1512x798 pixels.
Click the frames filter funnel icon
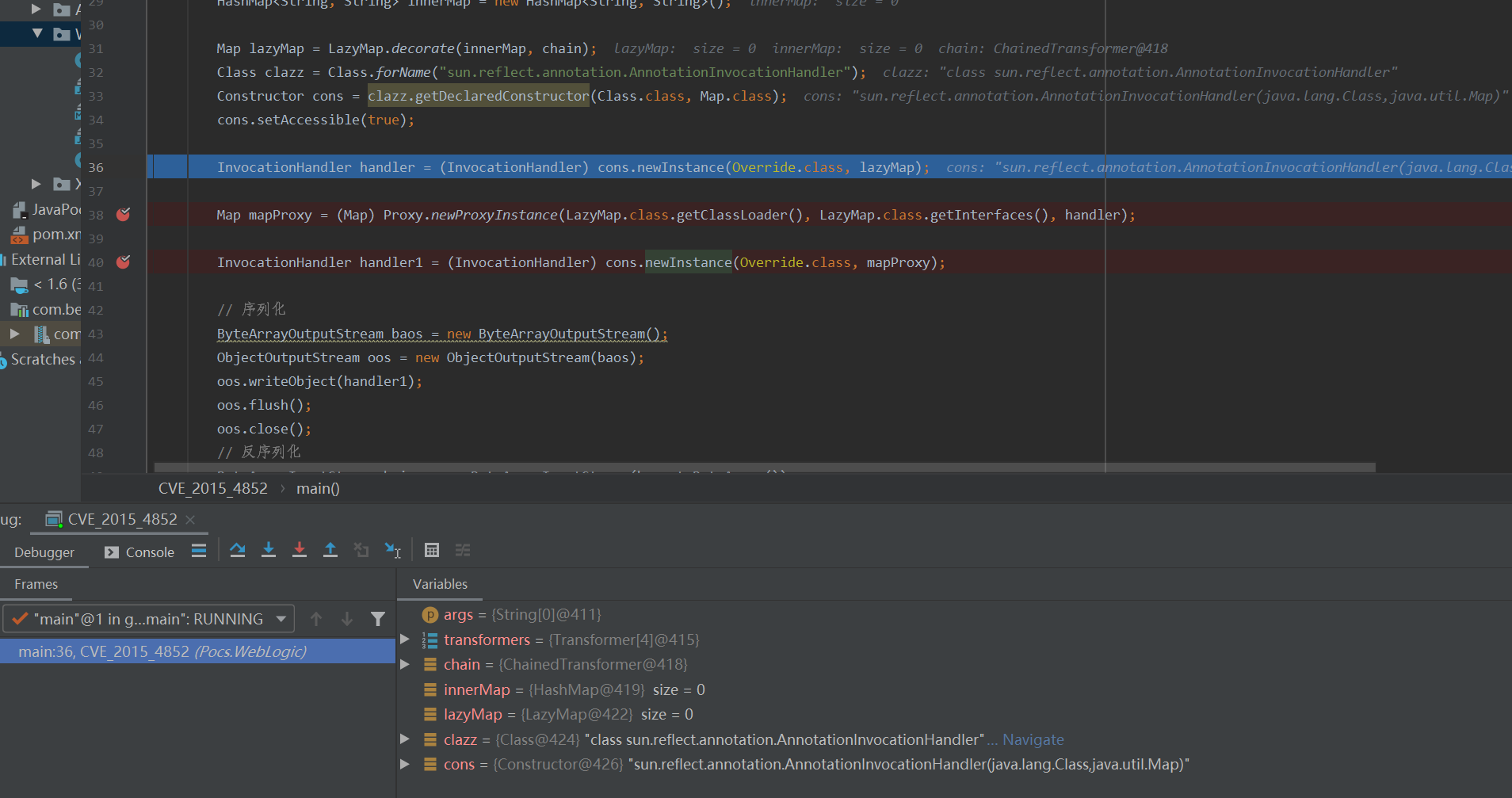point(378,619)
